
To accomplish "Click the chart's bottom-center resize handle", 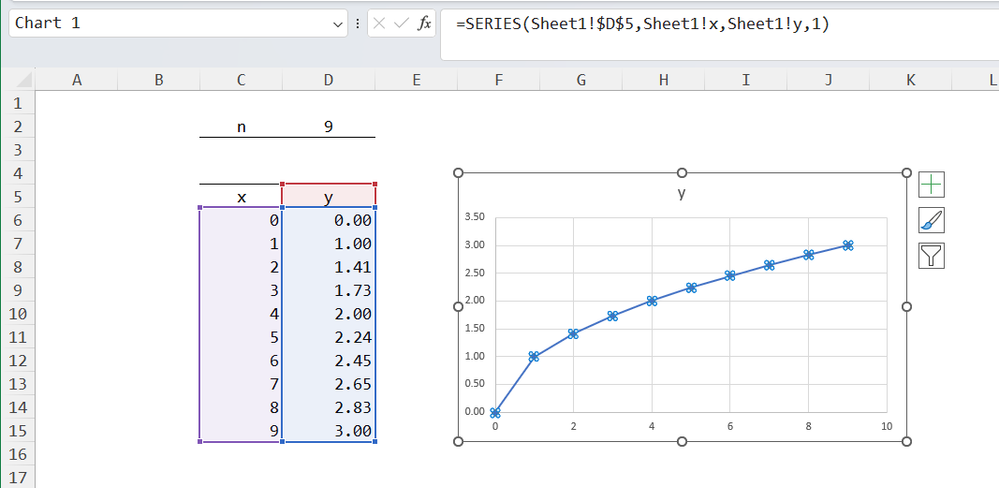I will click(x=682, y=441).
